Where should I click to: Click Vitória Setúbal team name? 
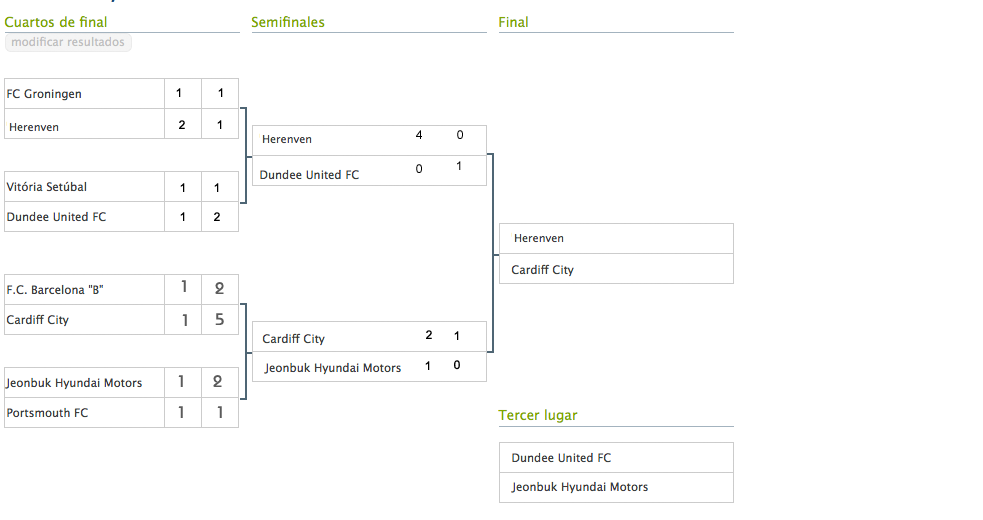pyautogui.click(x=46, y=187)
